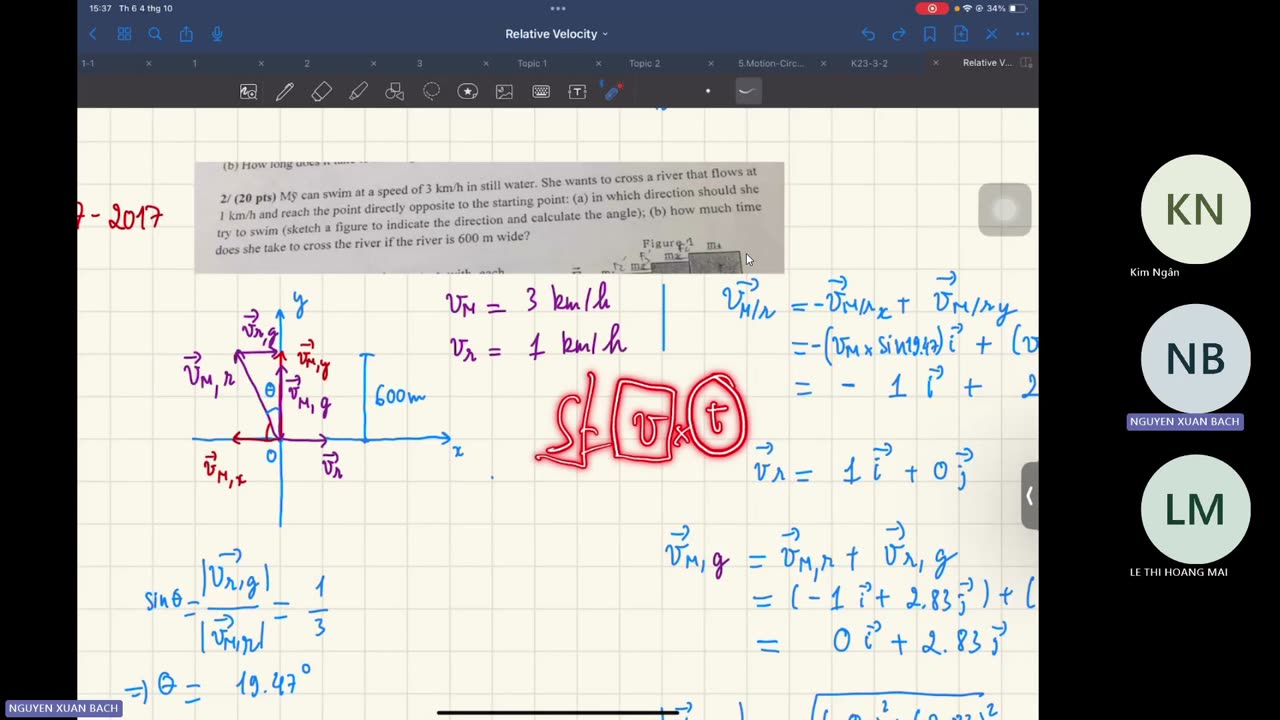Open the iPad multitasking dots at top center
This screenshot has height=720, width=1280.
coord(558,8)
